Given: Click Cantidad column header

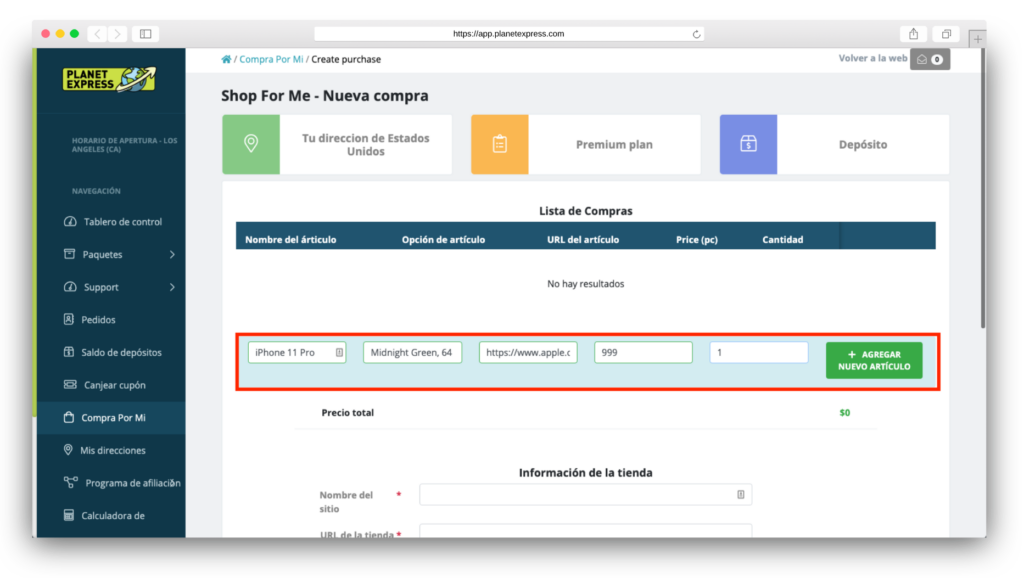Looking at the screenshot, I should coord(782,240).
